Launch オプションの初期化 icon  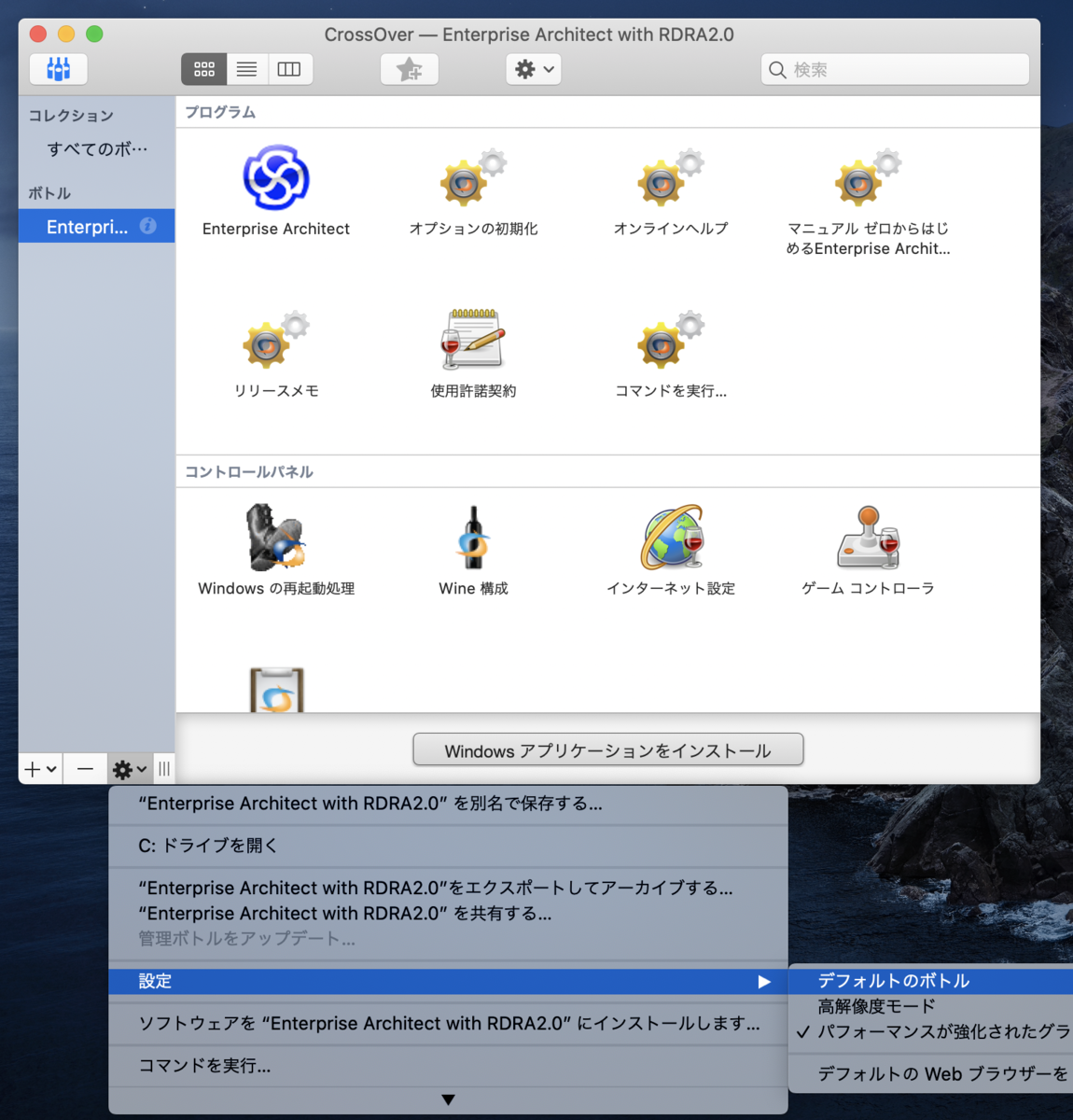473,177
